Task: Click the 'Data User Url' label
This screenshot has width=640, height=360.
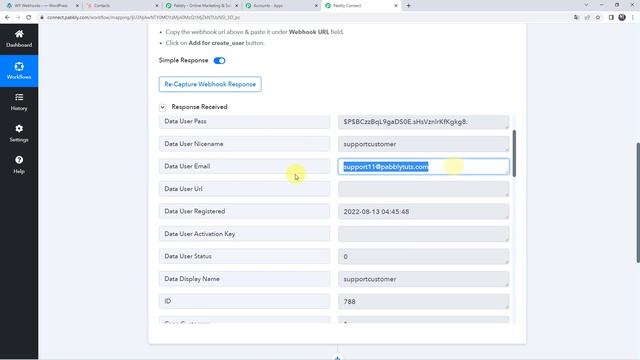Action: click(244, 189)
